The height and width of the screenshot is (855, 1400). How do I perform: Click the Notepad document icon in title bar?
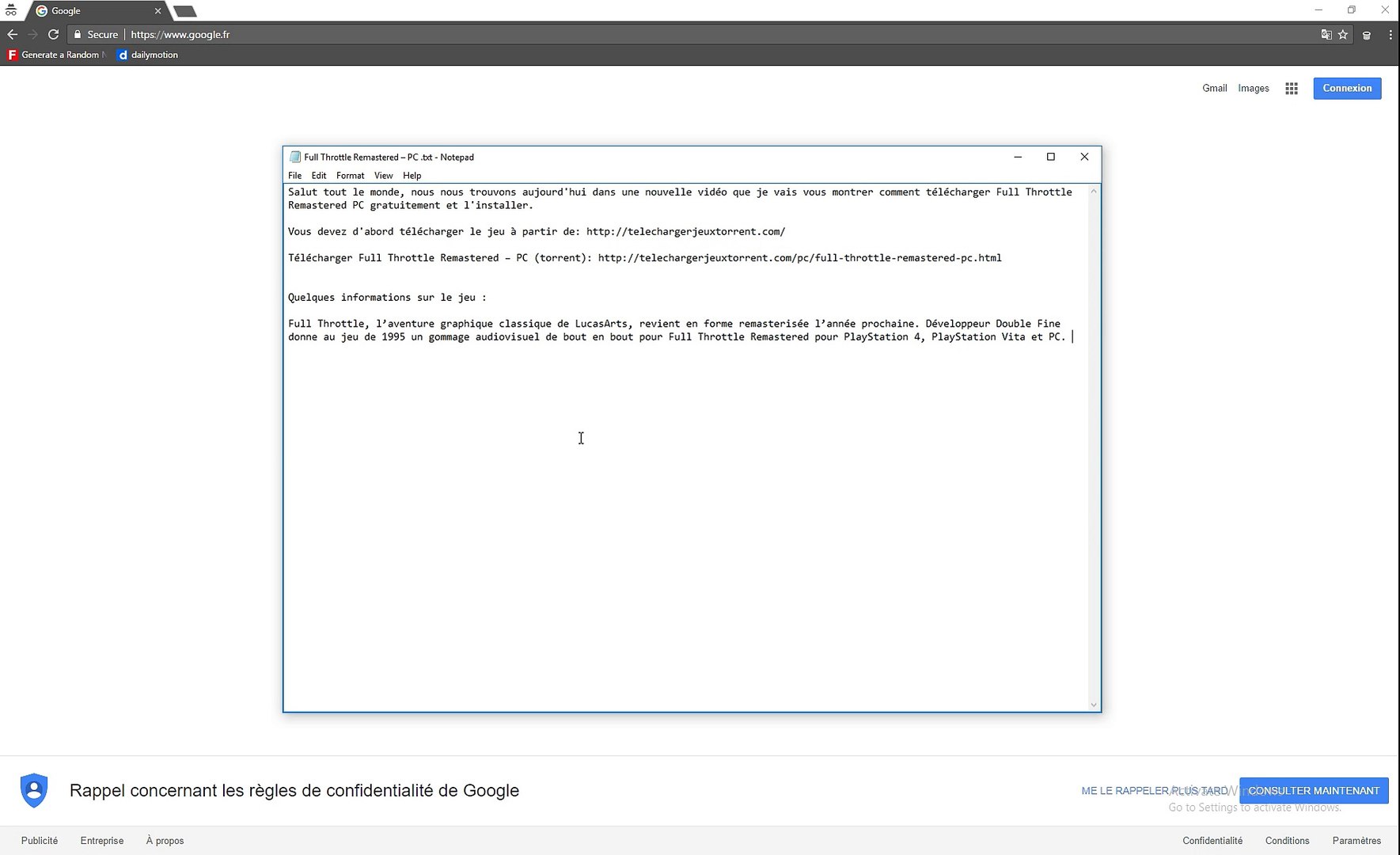[x=295, y=157]
